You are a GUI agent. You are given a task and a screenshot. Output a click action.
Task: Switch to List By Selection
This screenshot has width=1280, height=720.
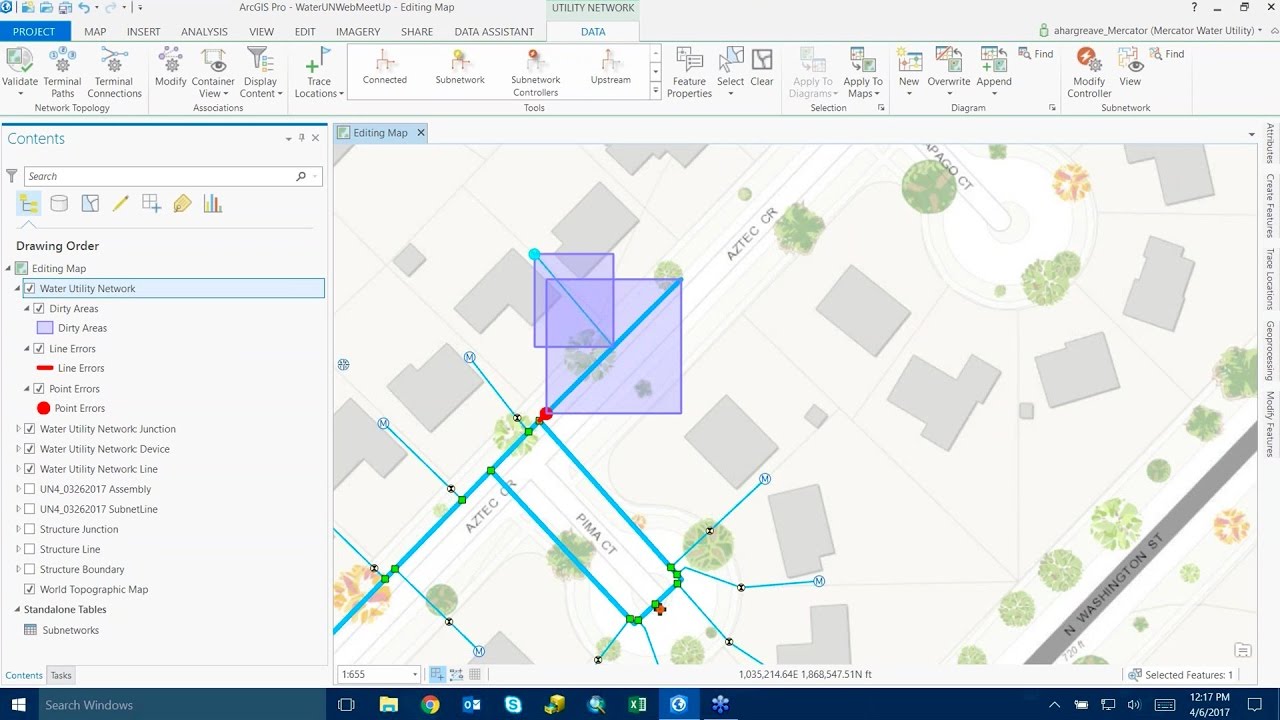click(x=90, y=204)
